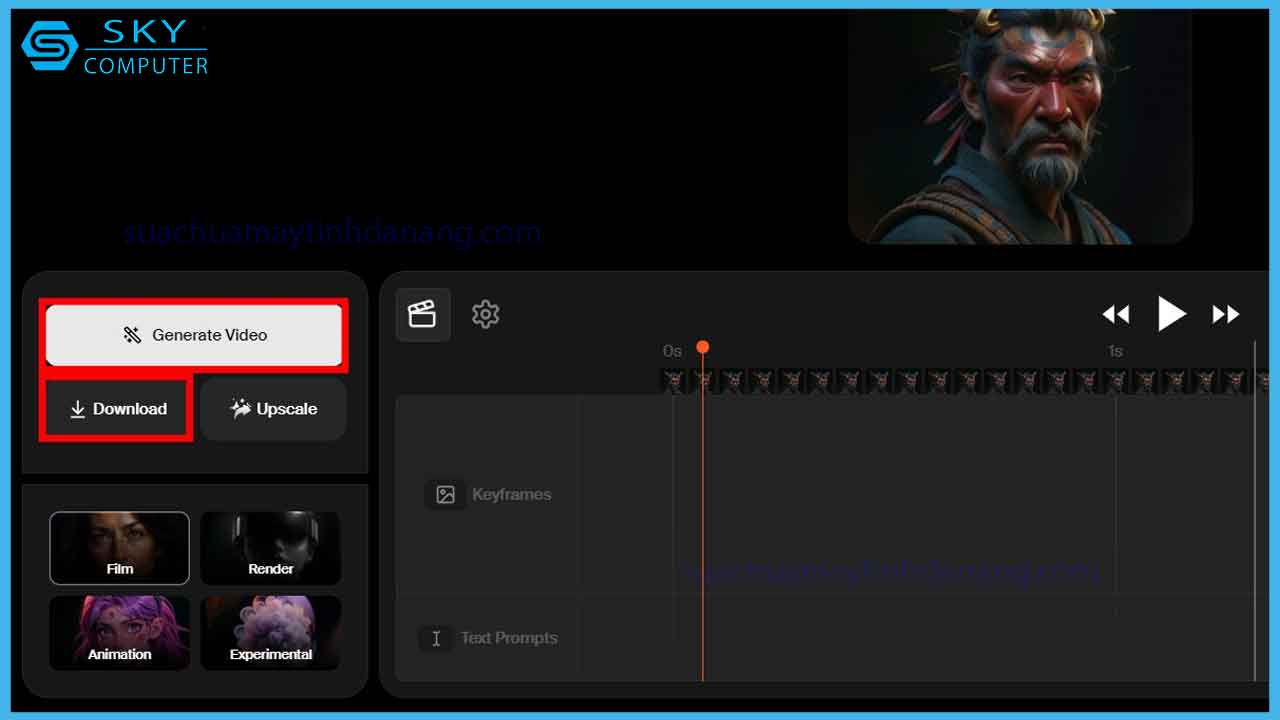The width and height of the screenshot is (1280, 720).
Task: Click the samurai preview image
Action: coord(1020,125)
